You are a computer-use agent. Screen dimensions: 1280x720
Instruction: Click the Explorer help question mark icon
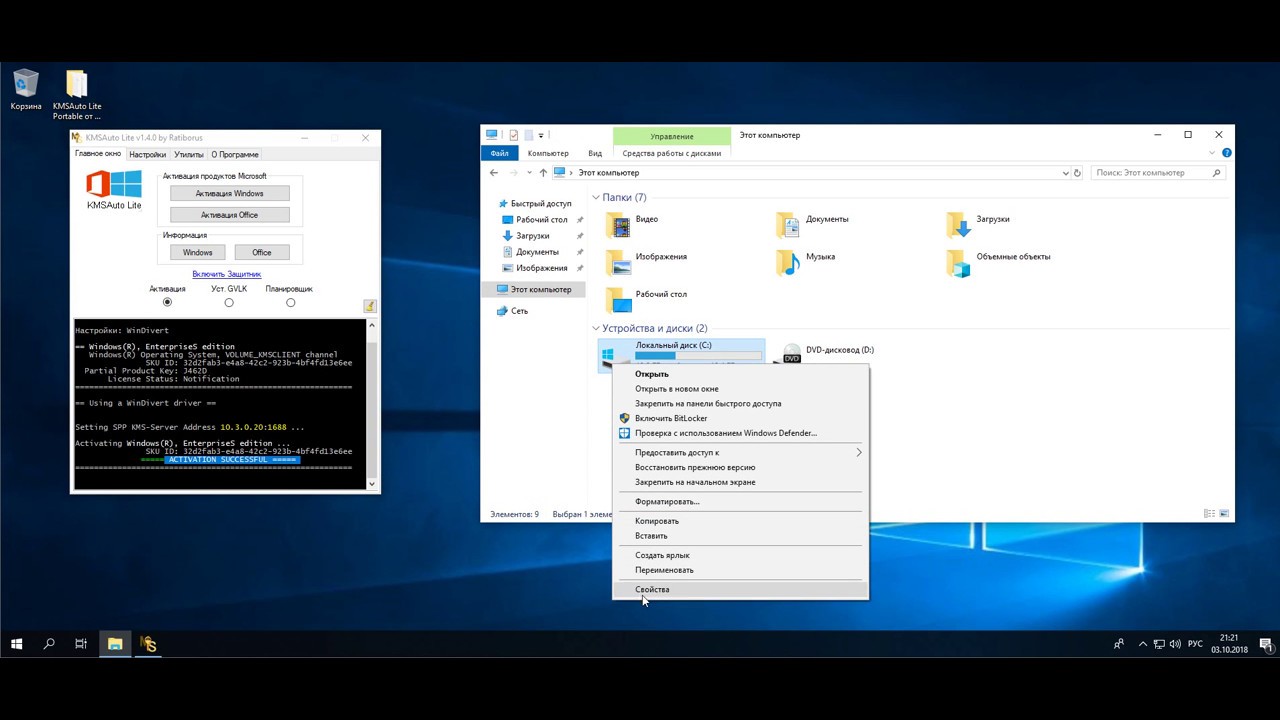click(x=1227, y=153)
